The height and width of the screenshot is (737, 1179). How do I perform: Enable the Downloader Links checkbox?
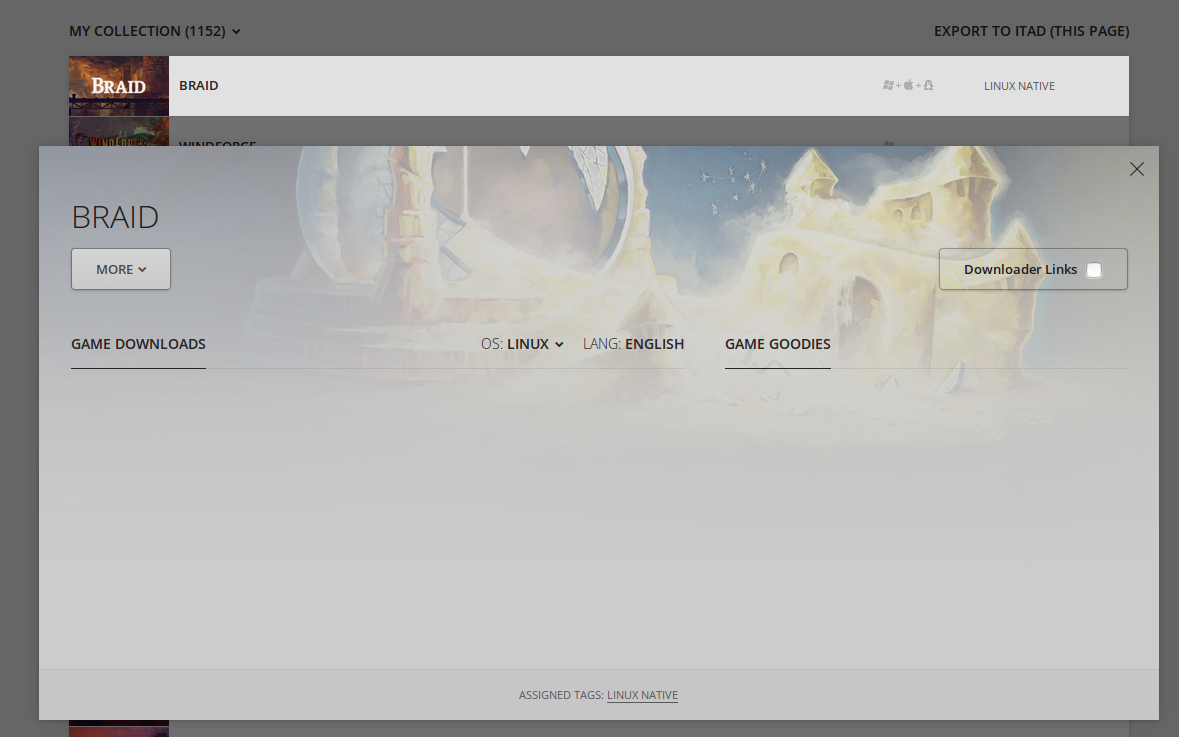point(1094,270)
